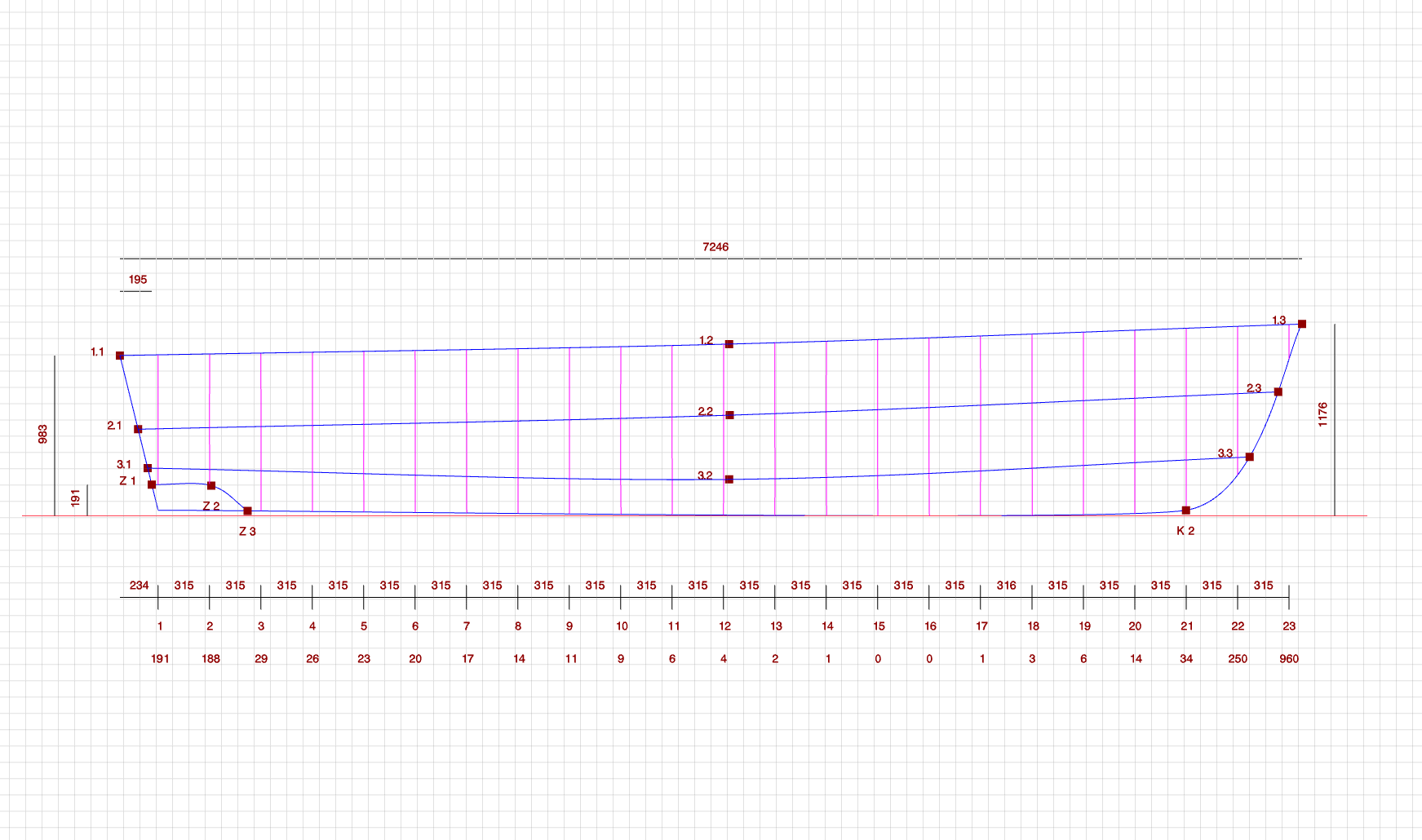Viewport: 1422px width, 840px height.
Task: Click the overall length dimension 7246
Action: tap(715, 247)
